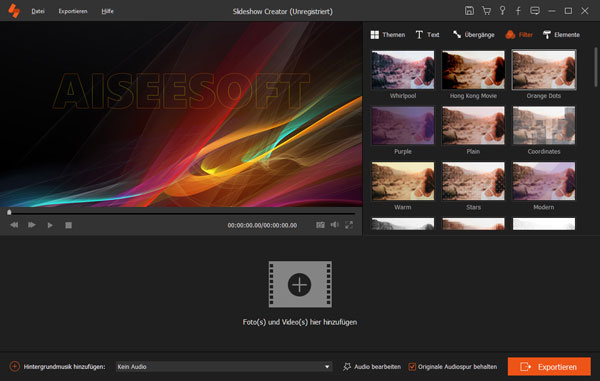Select the Warm filter thumbnail
Viewport: 600px width, 381px height.
pyautogui.click(x=403, y=181)
